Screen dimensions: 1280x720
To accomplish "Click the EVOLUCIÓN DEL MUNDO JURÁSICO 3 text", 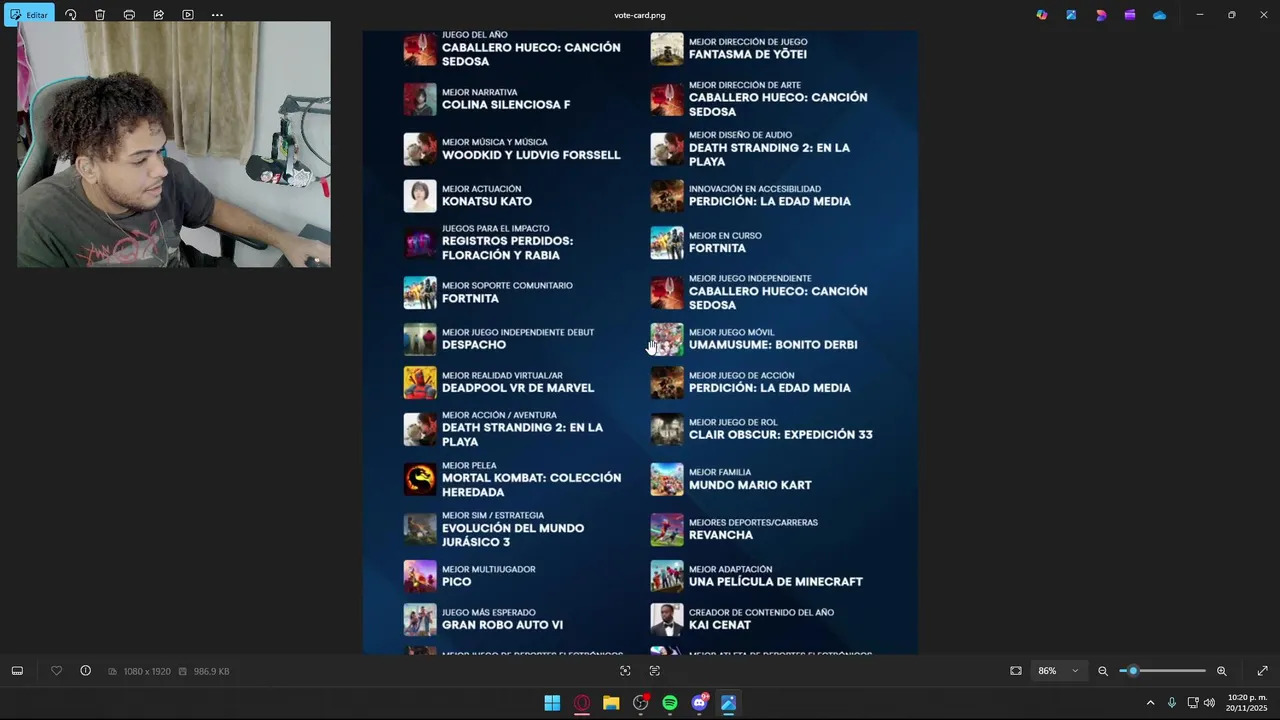I will click(x=513, y=535).
